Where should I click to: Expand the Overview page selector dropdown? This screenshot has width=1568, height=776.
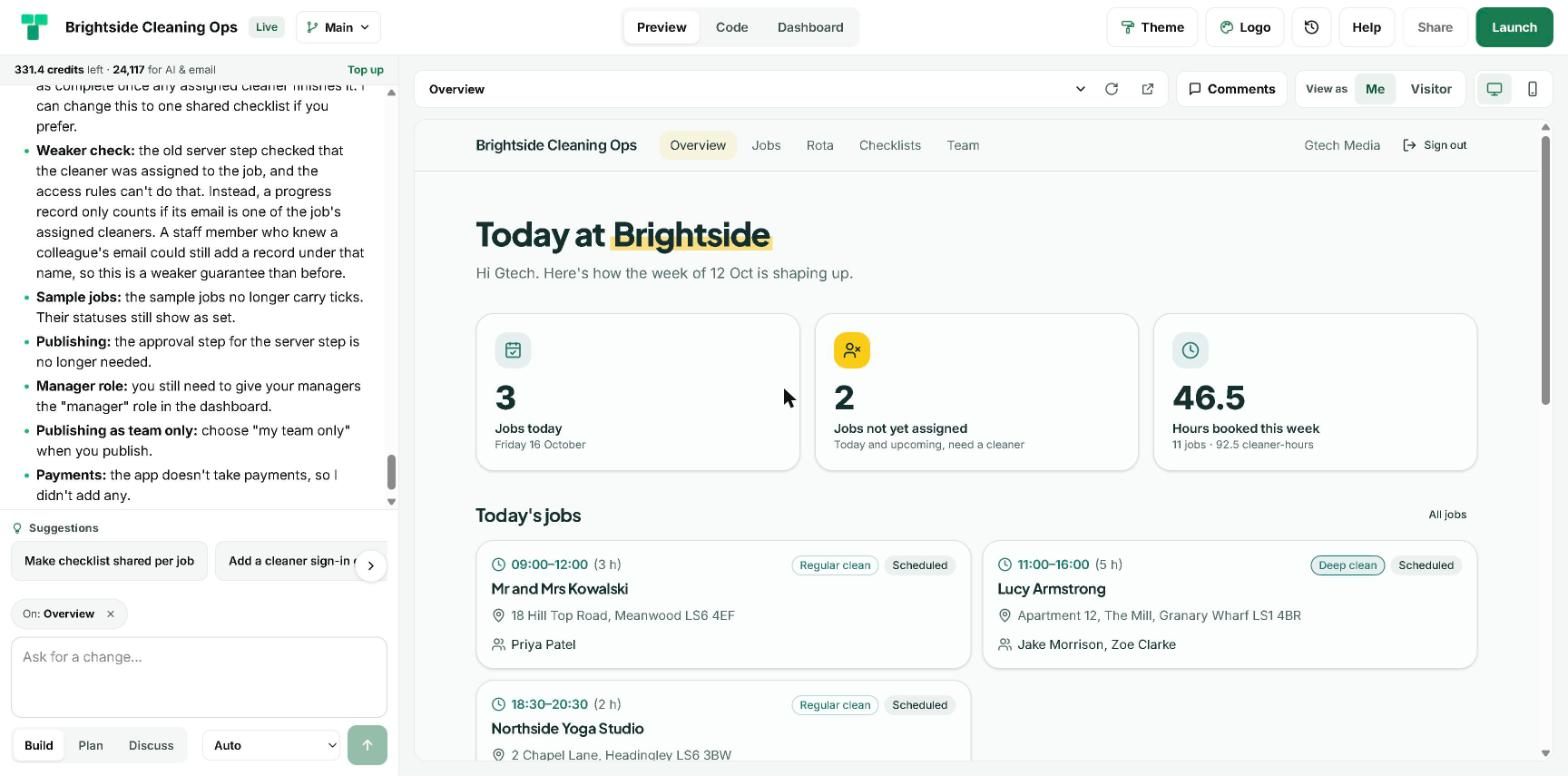pos(1080,89)
